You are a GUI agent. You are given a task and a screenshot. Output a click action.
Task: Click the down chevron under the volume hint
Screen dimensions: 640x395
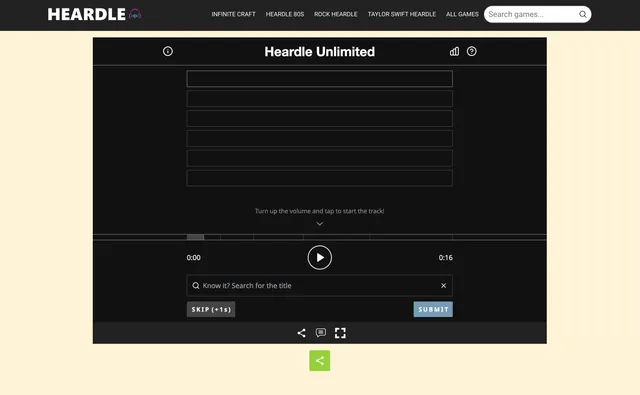(320, 224)
